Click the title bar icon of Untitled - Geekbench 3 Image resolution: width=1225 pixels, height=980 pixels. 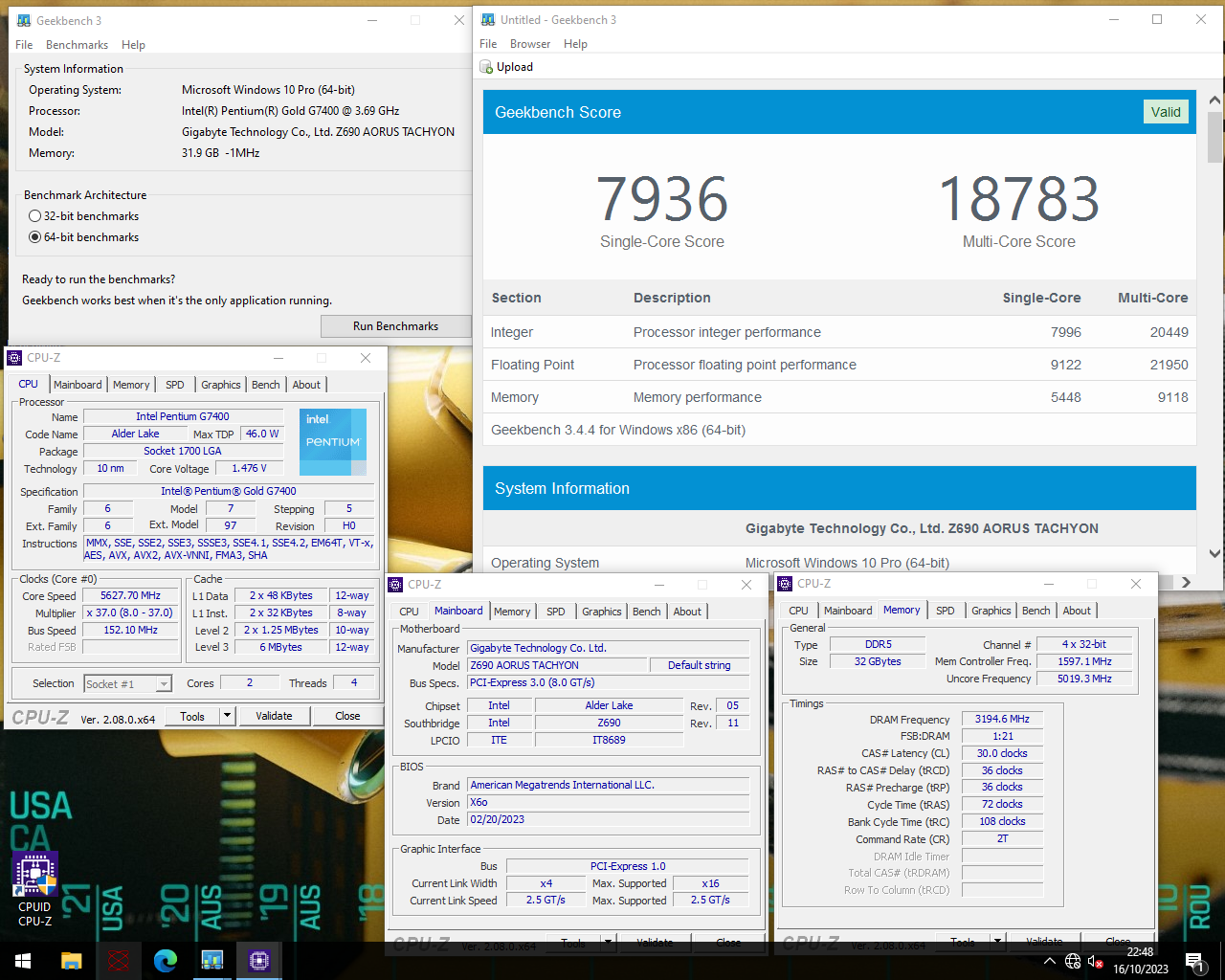488,19
